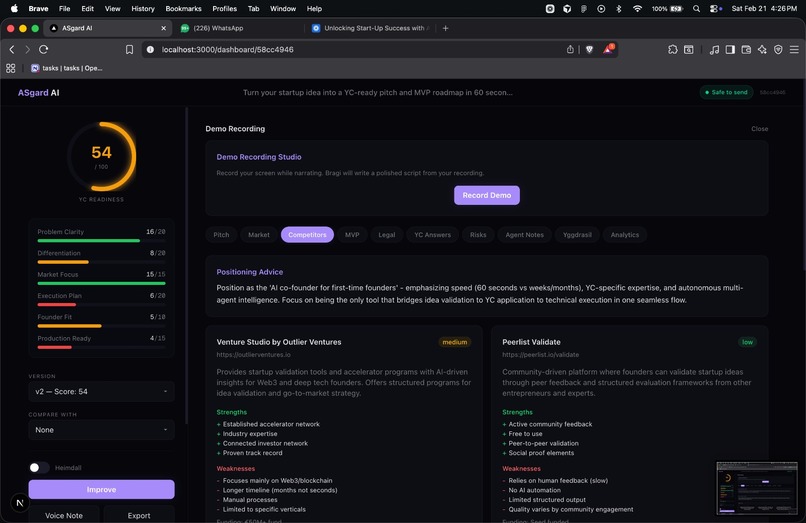The height and width of the screenshot is (523, 806).
Task: Click the Safe to send status badge
Action: pyautogui.click(x=726, y=92)
